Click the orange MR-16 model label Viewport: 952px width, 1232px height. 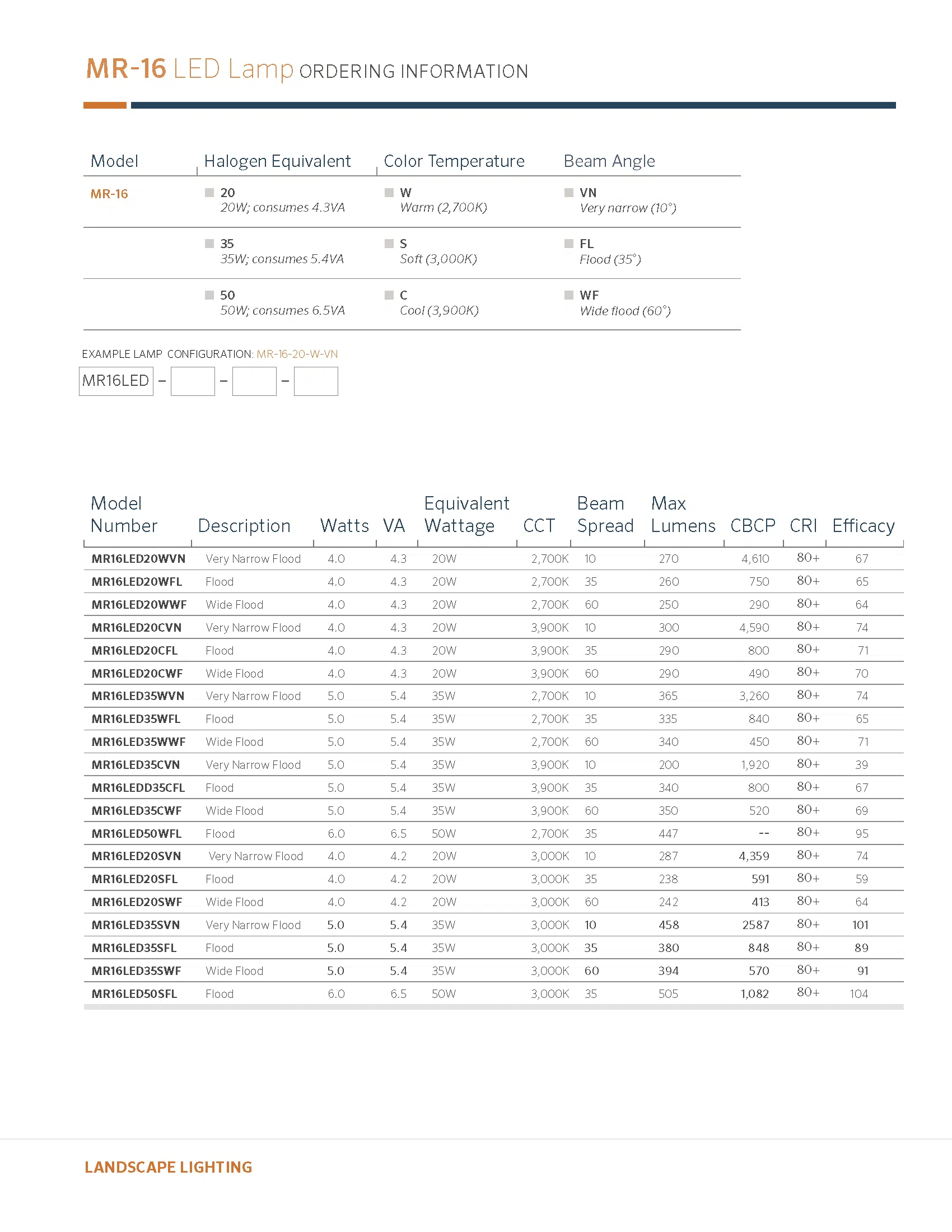(109, 194)
